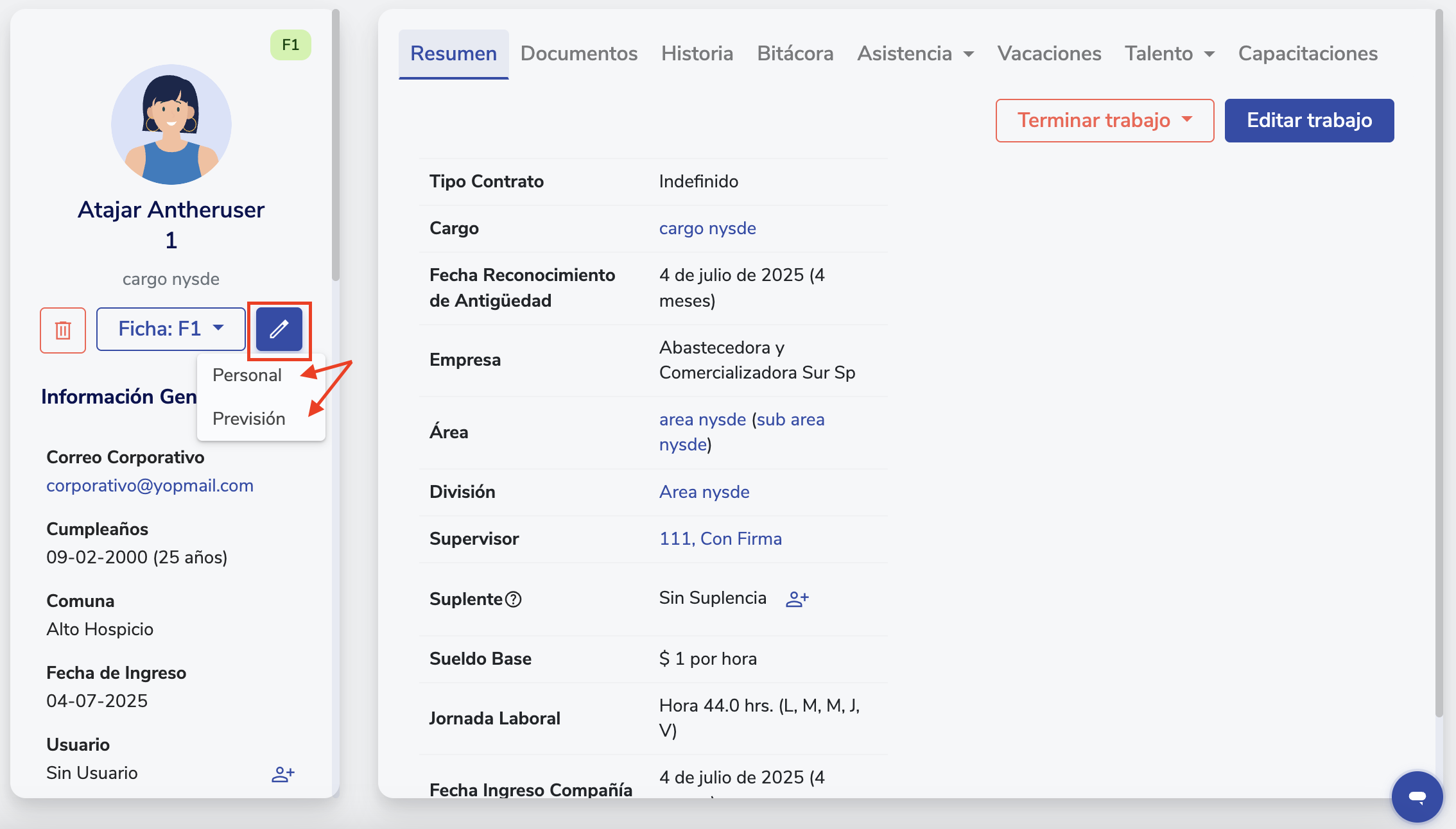1456x829 pixels.
Task: Go to the Vacaciones tab
Action: [x=1049, y=54]
